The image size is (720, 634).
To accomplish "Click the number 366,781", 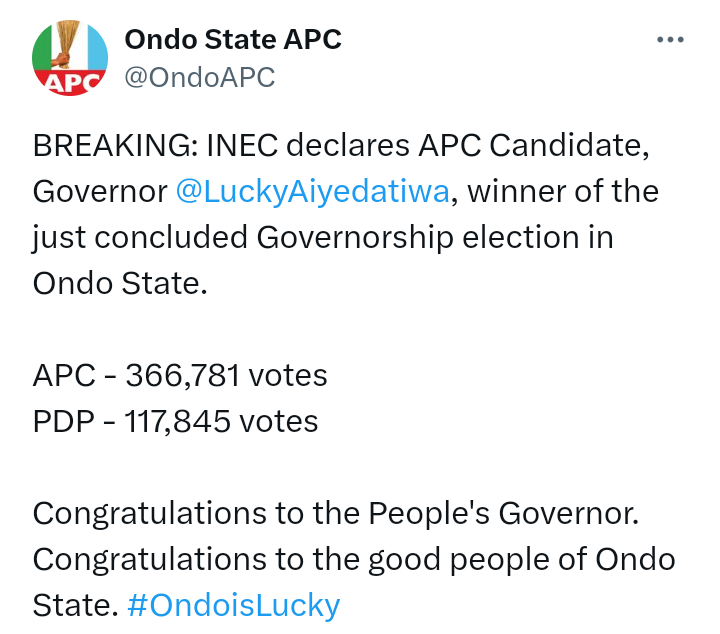I will pyautogui.click(x=182, y=375).
